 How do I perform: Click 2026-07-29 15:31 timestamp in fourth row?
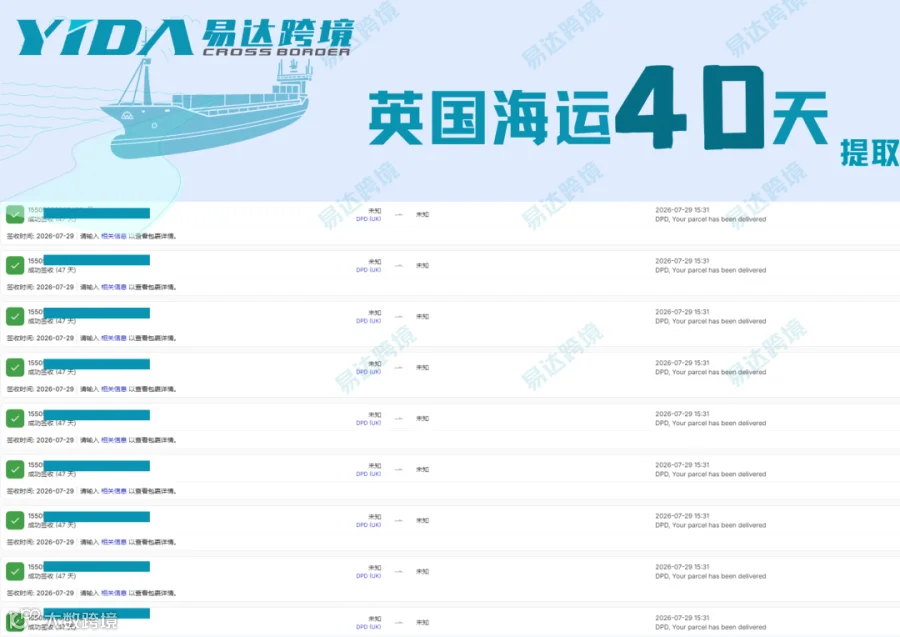(682, 363)
